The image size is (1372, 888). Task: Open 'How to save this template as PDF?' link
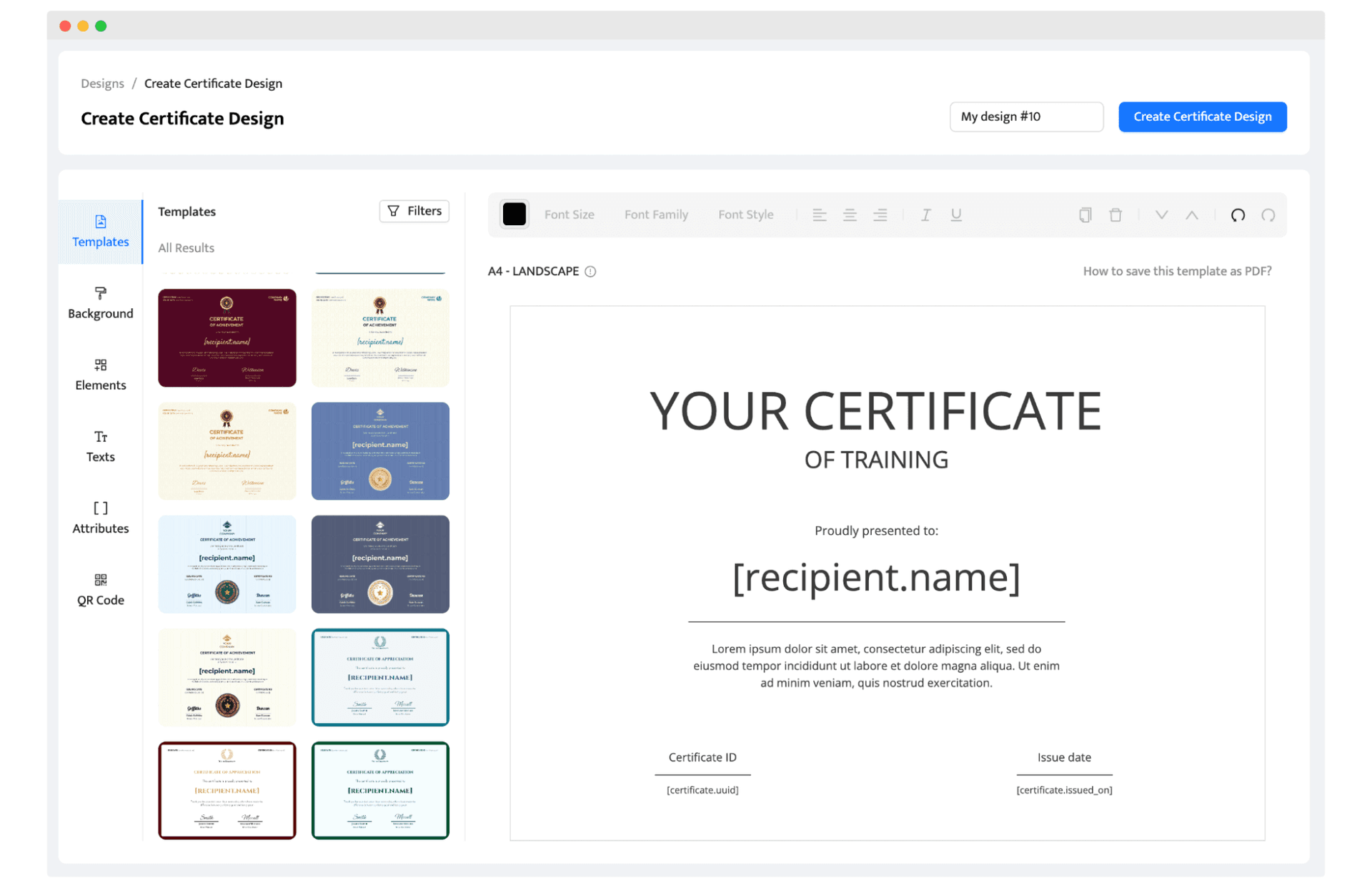1177,271
